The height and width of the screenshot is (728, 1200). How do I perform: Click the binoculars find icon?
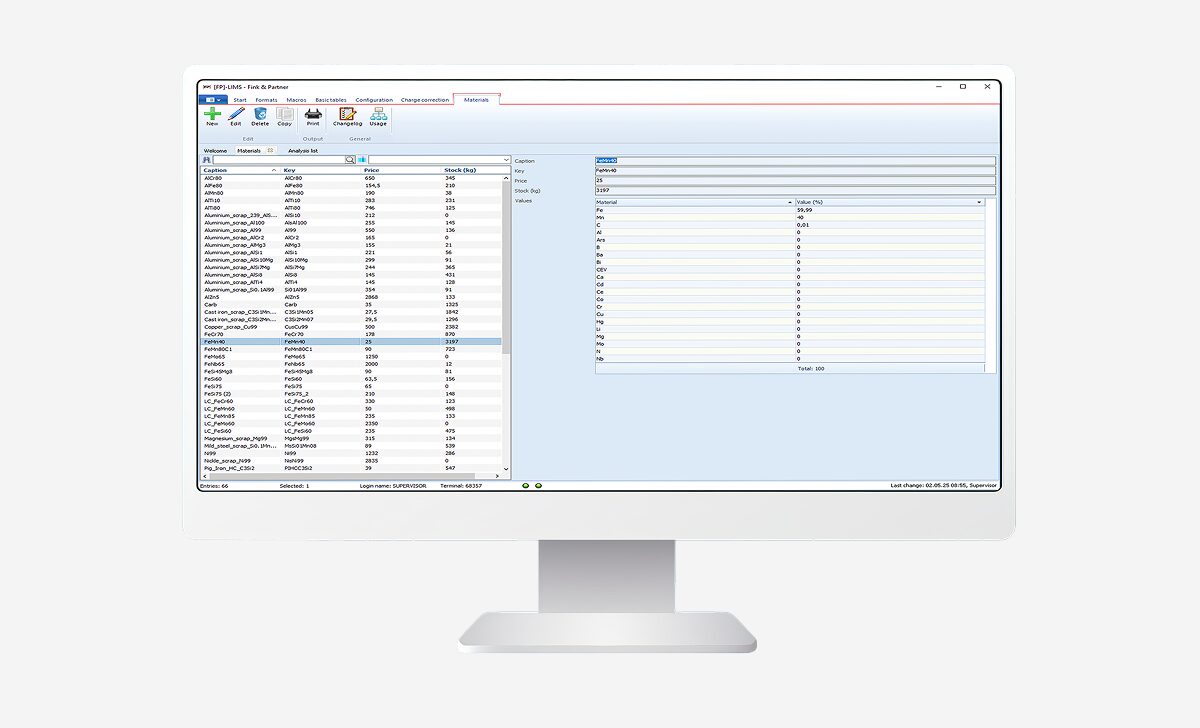click(207, 160)
